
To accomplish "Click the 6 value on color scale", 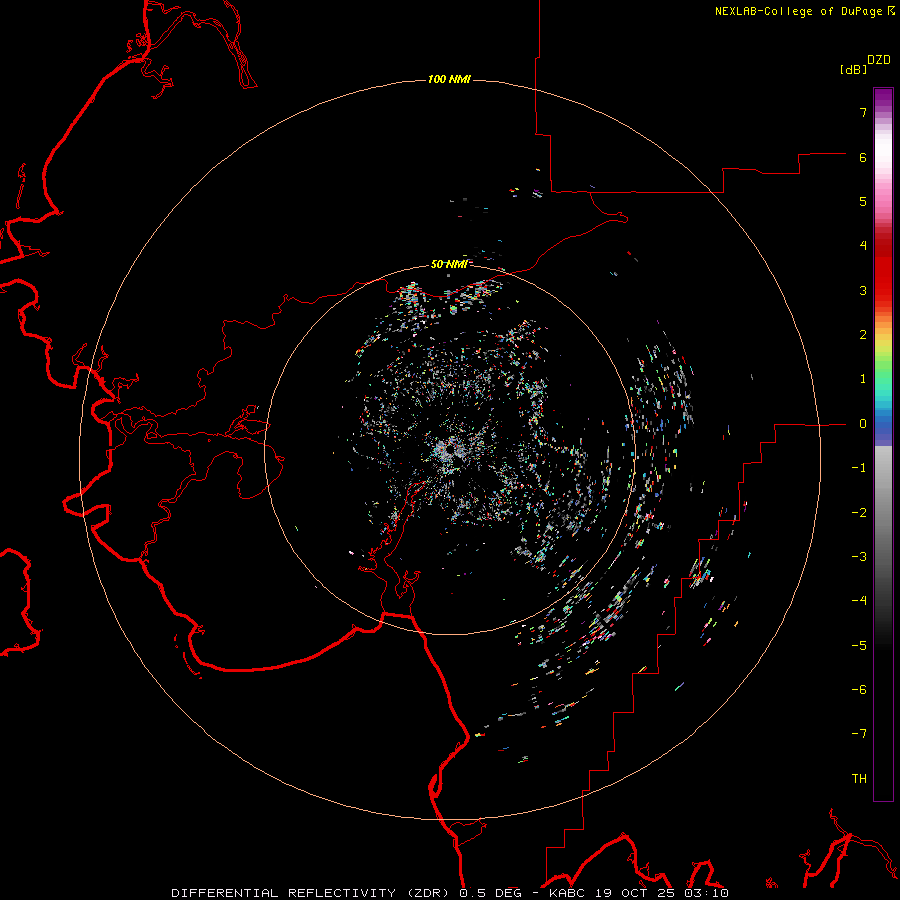I will (863, 157).
